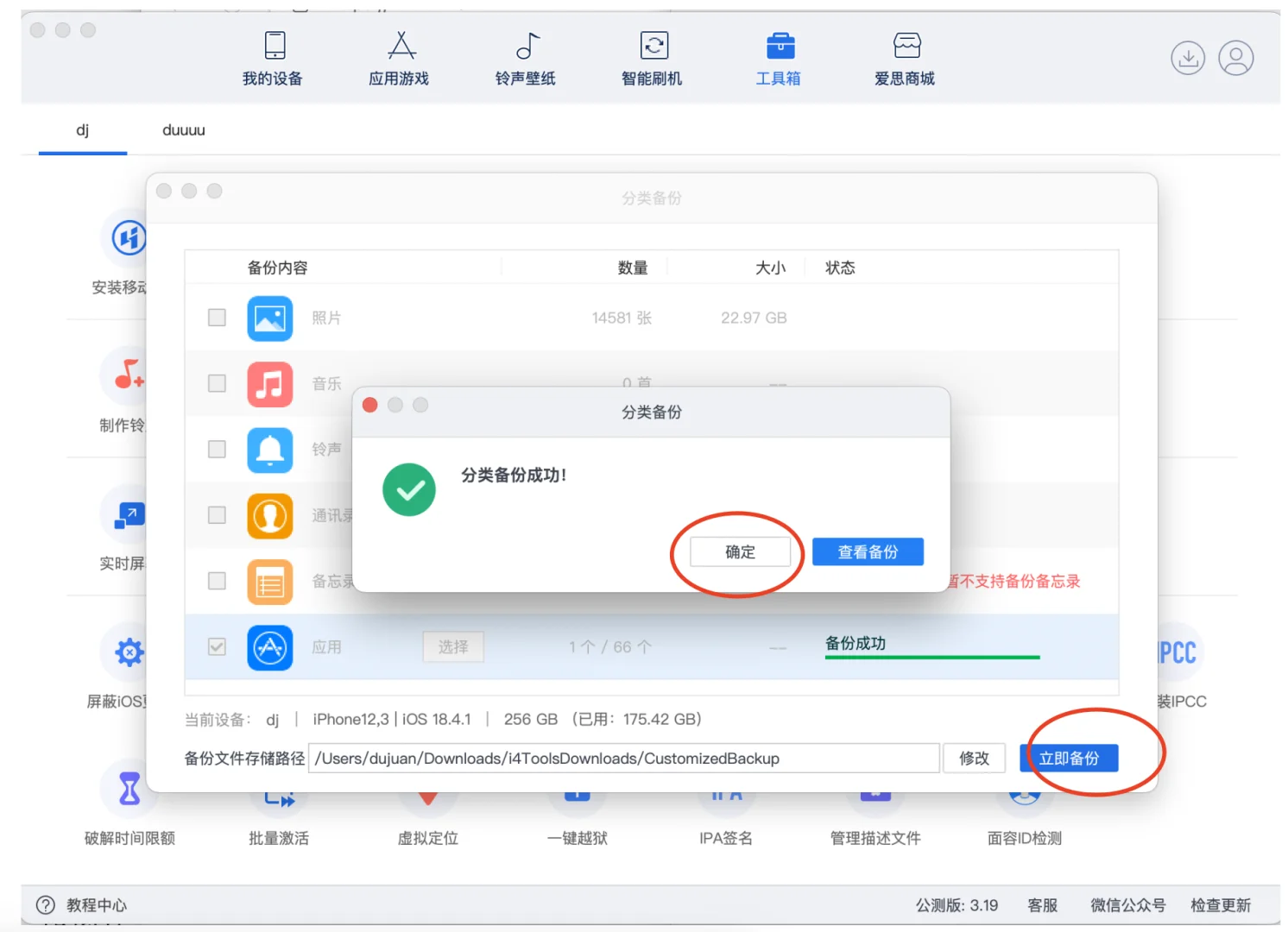Click the green 备份成功 progress bar

coord(932,657)
